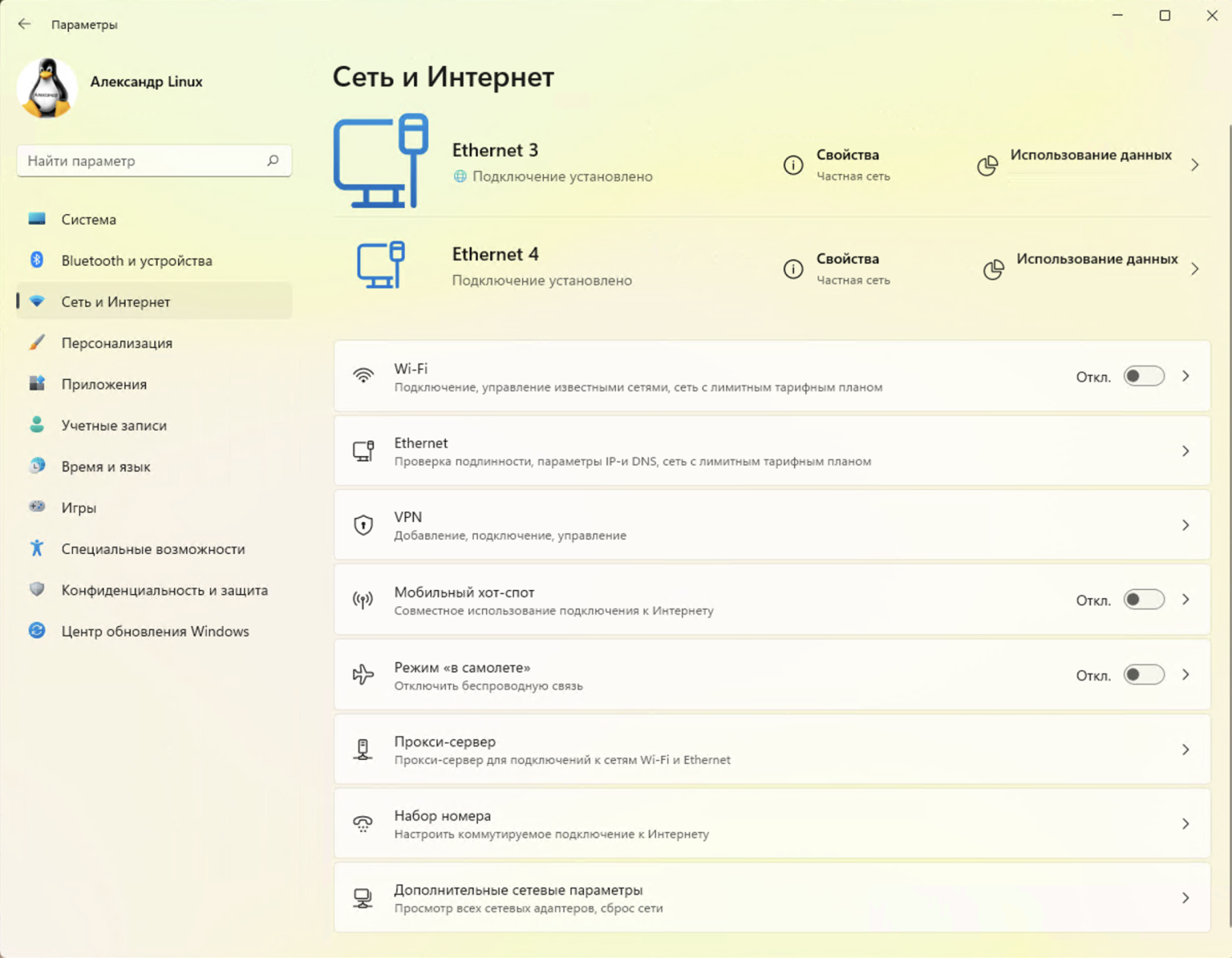Viewport: 1232px width, 958px height.
Task: Click the Подключение установлено status for Ethernet 3
Action: pyautogui.click(x=562, y=176)
